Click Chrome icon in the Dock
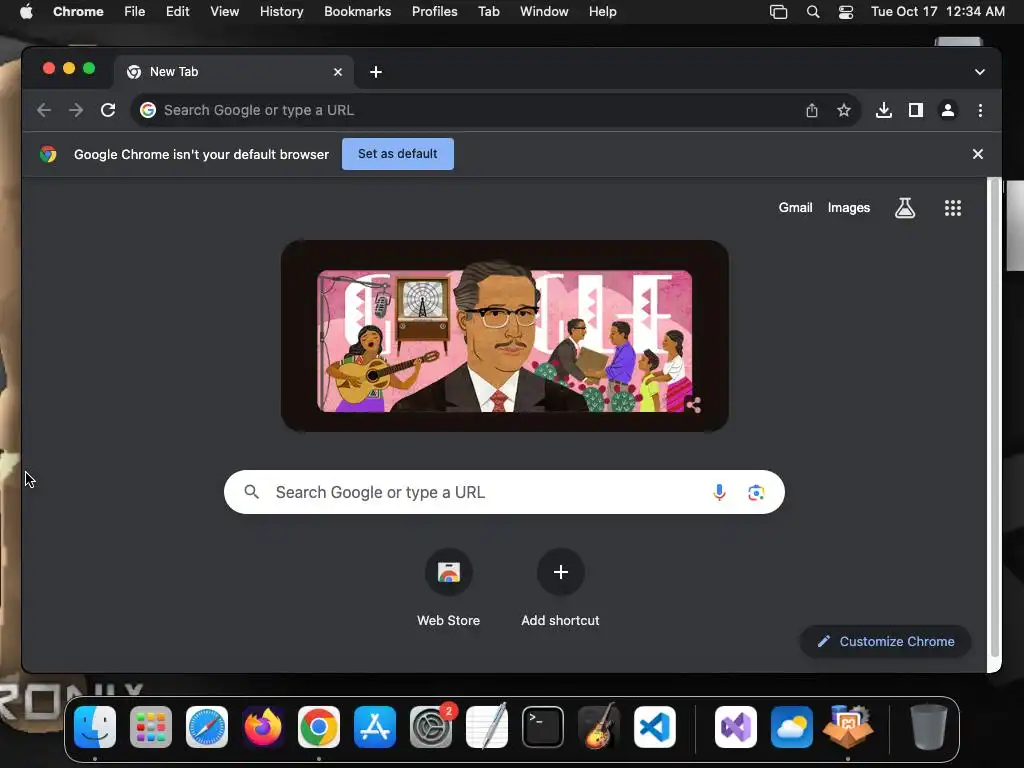Screen dimensions: 1024x768 (x=319, y=727)
